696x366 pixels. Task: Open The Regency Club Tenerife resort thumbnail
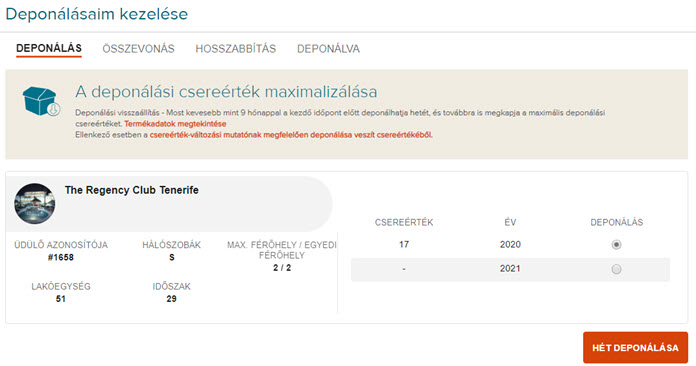coord(35,204)
